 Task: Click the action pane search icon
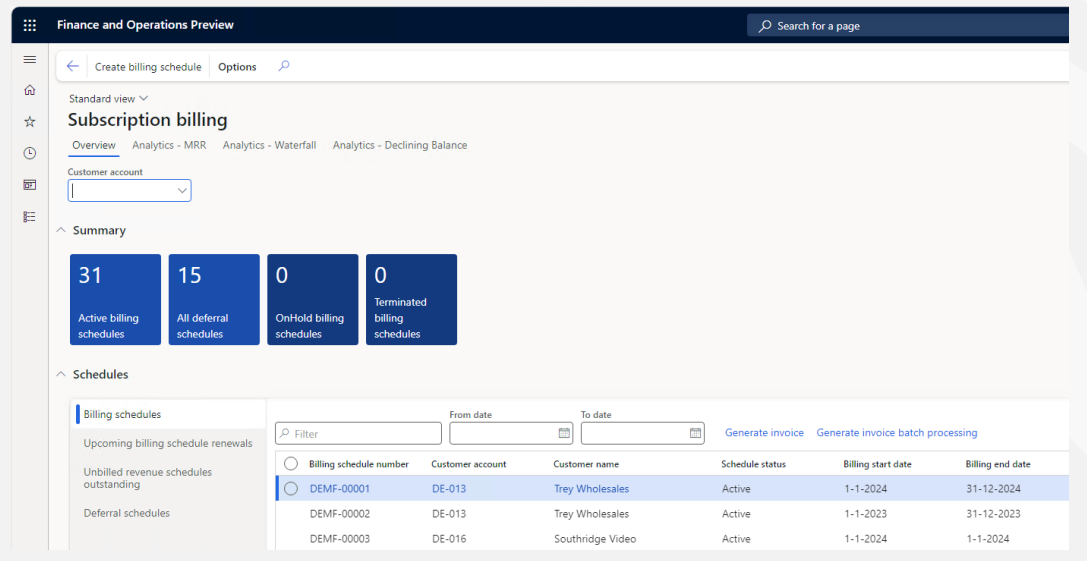(x=284, y=66)
